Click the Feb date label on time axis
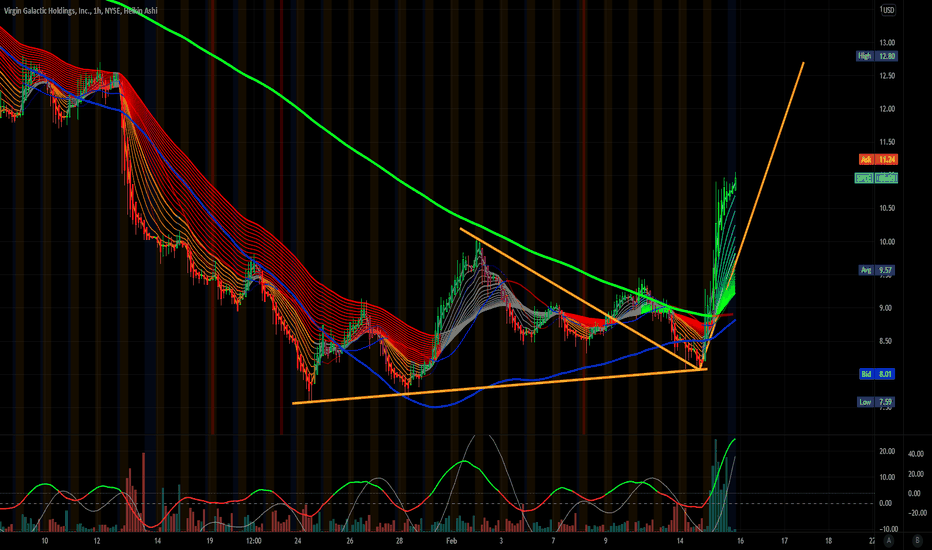Viewport: 932px width, 550px height. pyautogui.click(x=451, y=541)
